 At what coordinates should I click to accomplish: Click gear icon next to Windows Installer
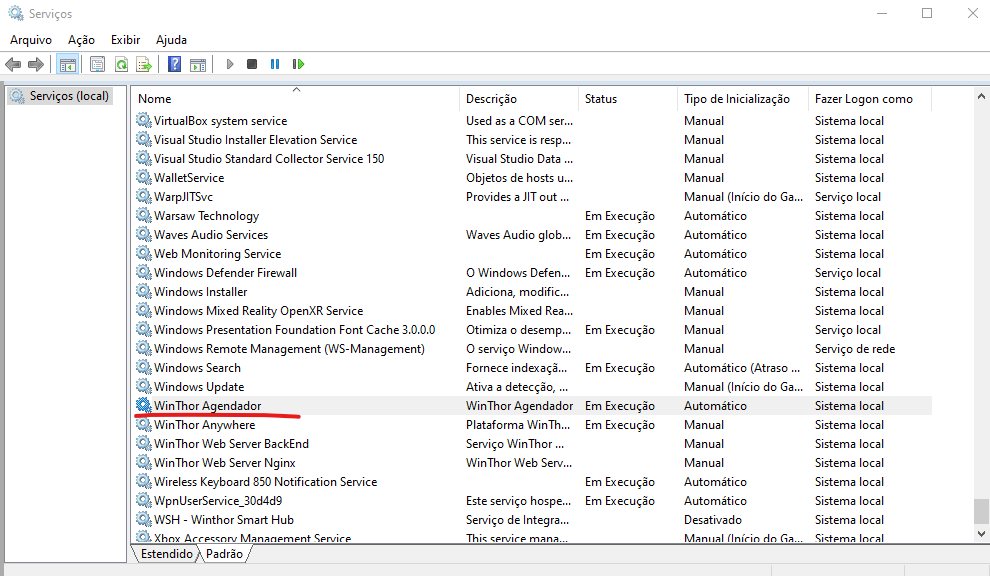point(144,292)
